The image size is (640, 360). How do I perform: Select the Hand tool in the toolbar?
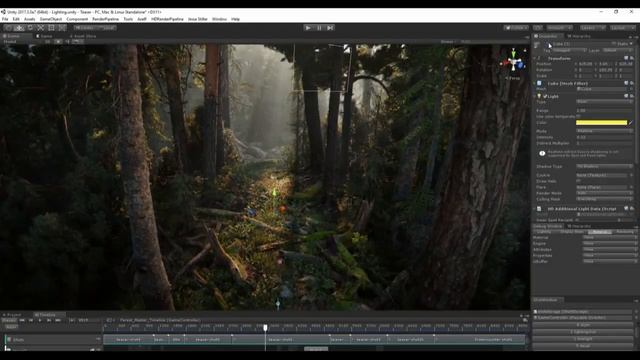(9, 28)
